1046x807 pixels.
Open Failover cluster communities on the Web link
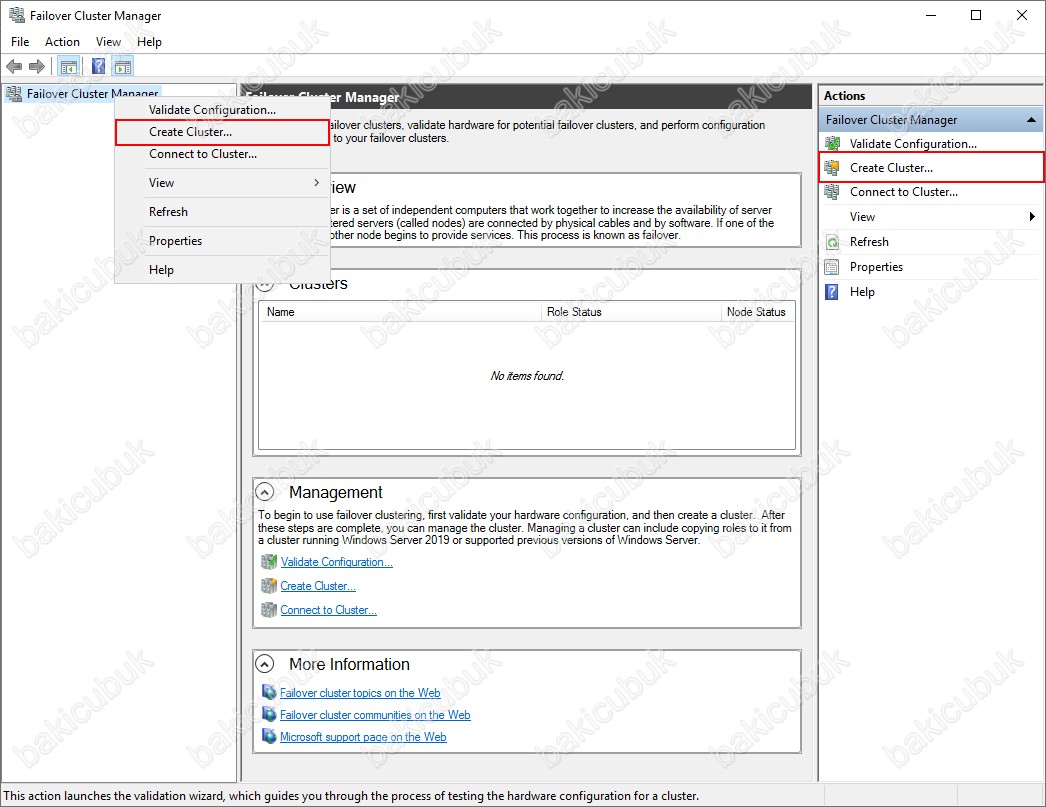[x=375, y=714]
